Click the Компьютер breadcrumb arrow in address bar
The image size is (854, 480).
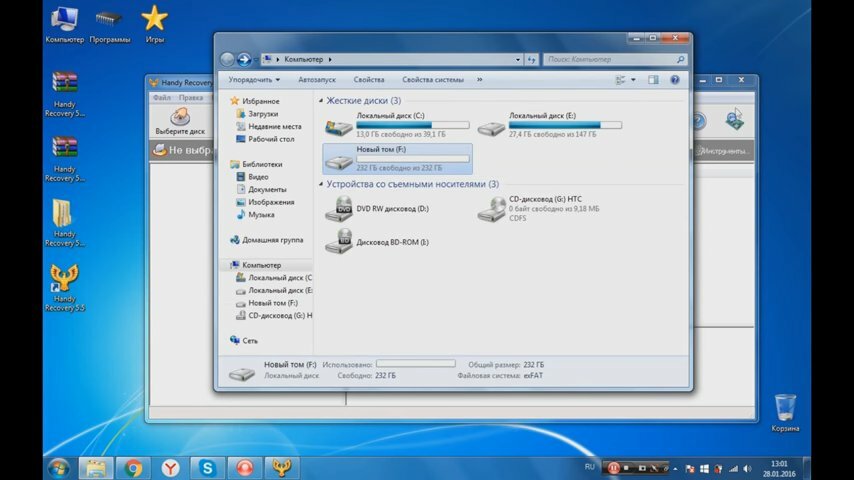coord(330,59)
